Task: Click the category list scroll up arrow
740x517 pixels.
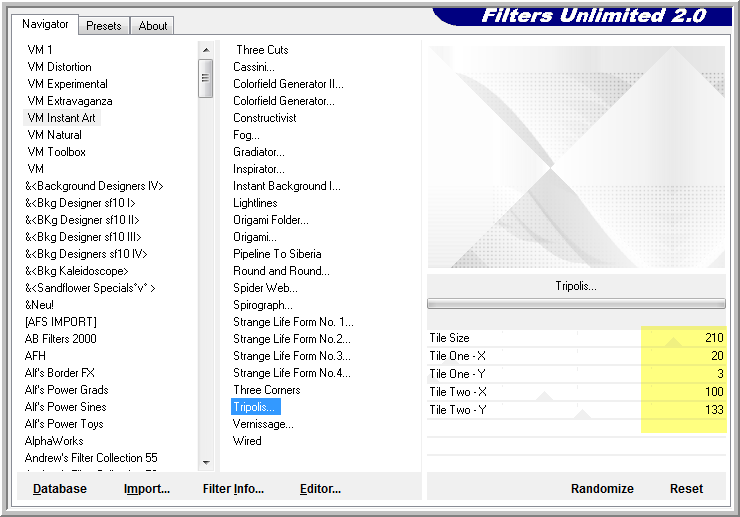Action: [x=206, y=50]
